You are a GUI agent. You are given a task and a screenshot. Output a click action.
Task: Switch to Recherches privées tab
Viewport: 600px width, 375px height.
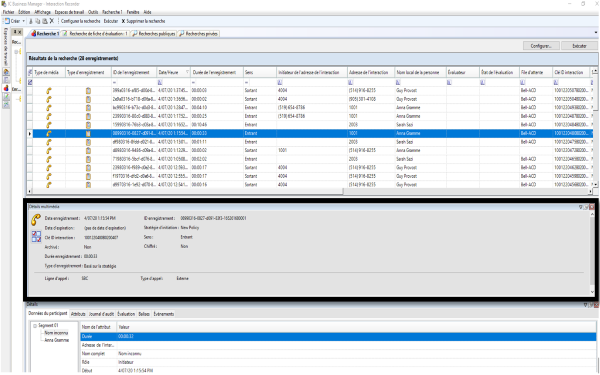(x=199, y=34)
